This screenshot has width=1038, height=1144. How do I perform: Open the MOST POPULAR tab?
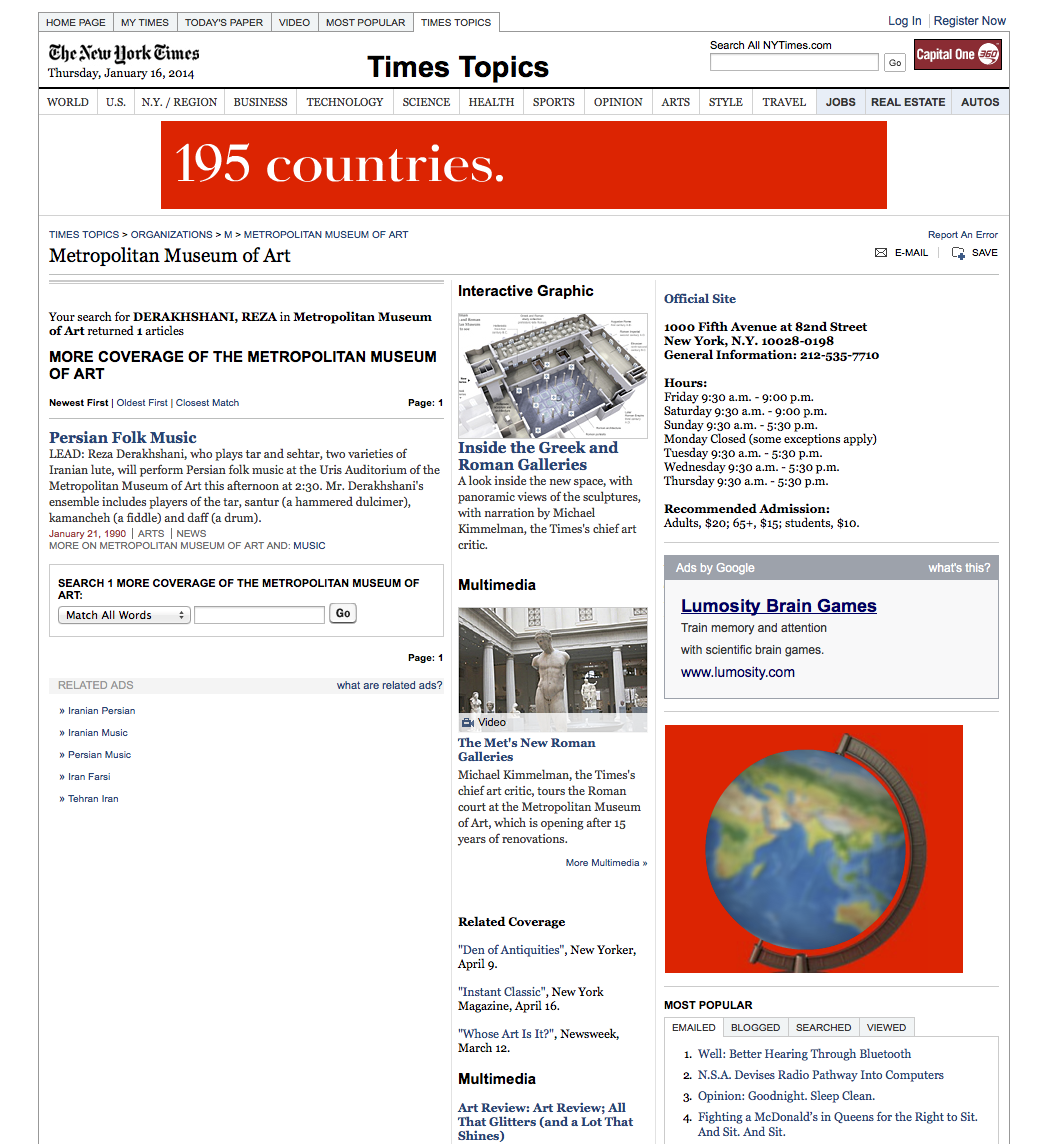(x=365, y=23)
